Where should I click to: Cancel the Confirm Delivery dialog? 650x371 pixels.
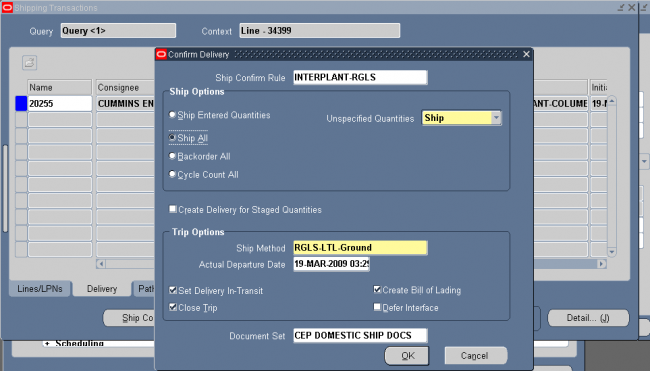coord(475,356)
